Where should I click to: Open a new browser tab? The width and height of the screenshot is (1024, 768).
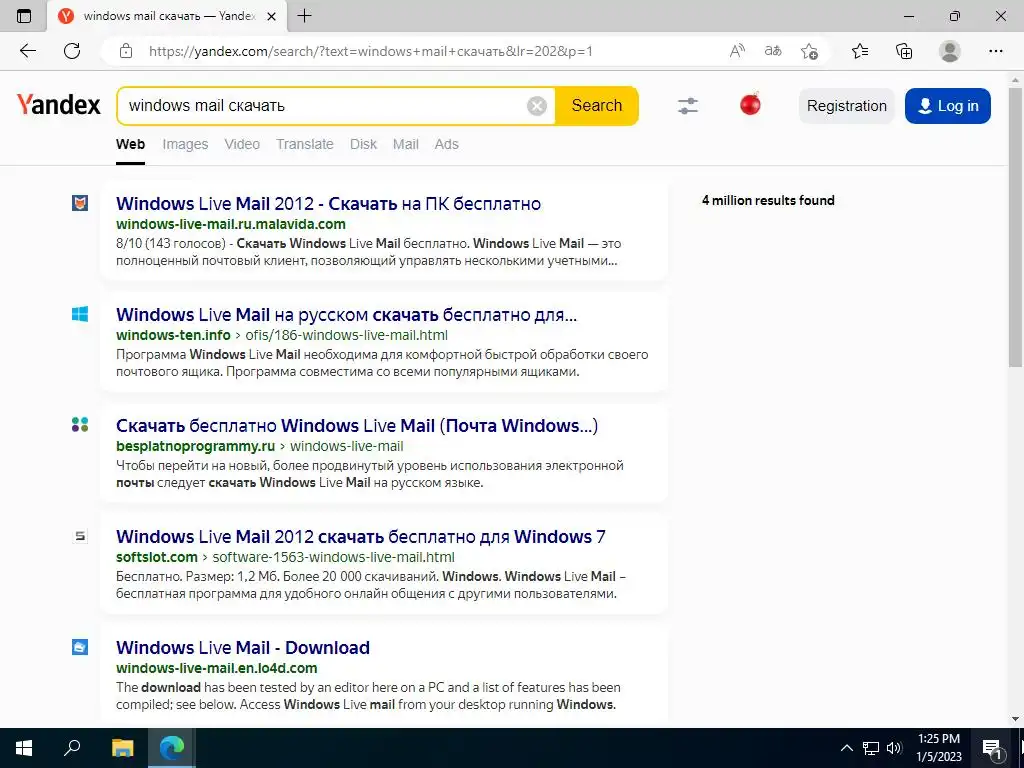pos(304,16)
